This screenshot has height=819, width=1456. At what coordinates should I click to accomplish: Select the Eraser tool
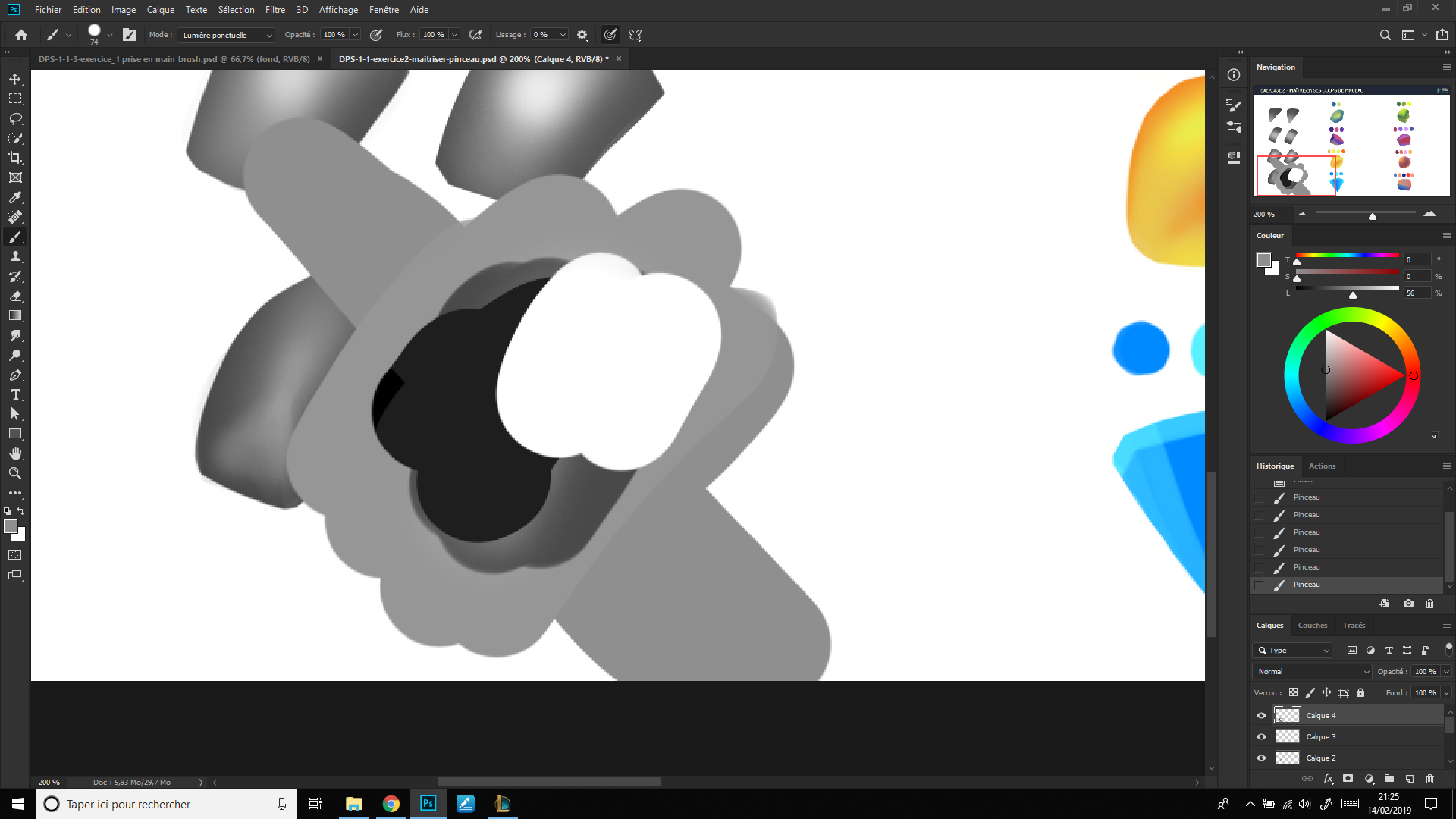(x=15, y=296)
